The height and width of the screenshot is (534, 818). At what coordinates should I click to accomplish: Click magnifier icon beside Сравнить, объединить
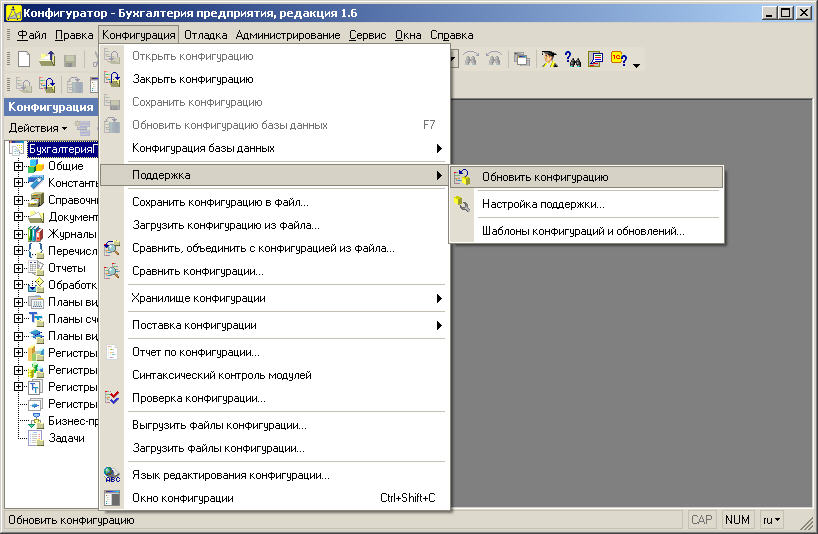(112, 248)
